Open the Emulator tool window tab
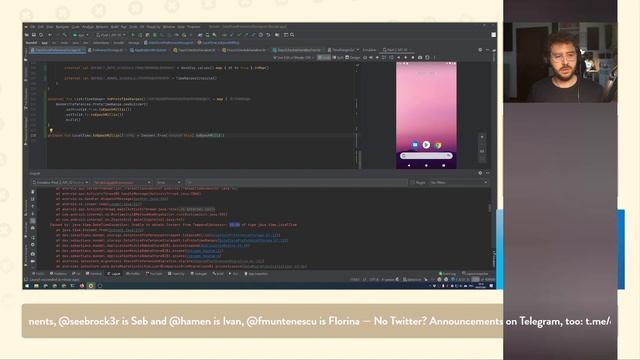 tap(369, 50)
